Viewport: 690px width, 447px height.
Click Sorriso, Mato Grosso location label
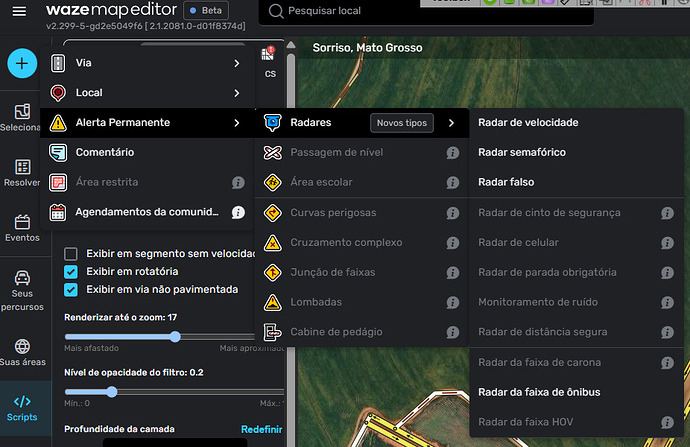pyautogui.click(x=367, y=48)
